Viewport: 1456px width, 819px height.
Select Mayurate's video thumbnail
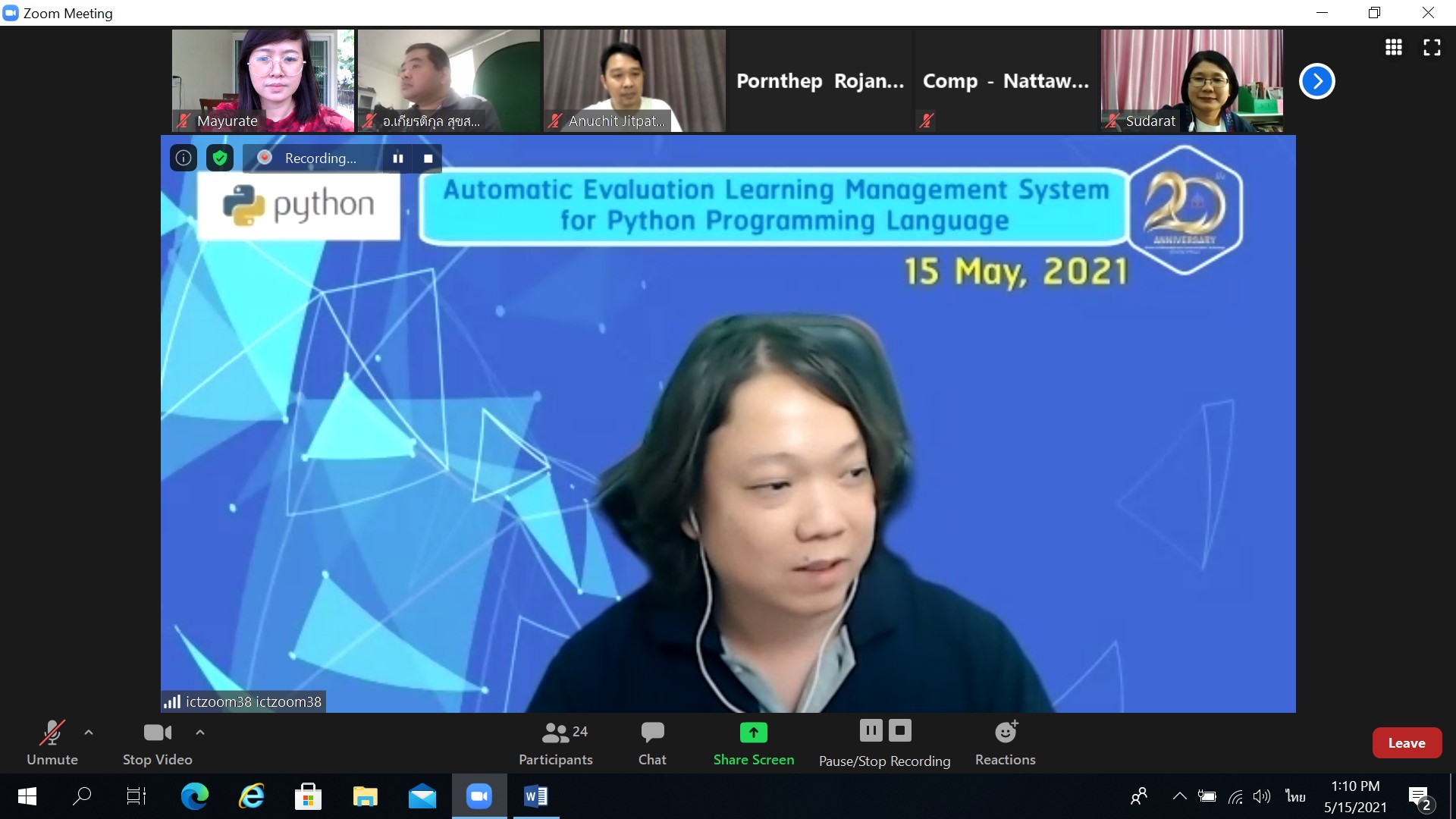[x=263, y=80]
